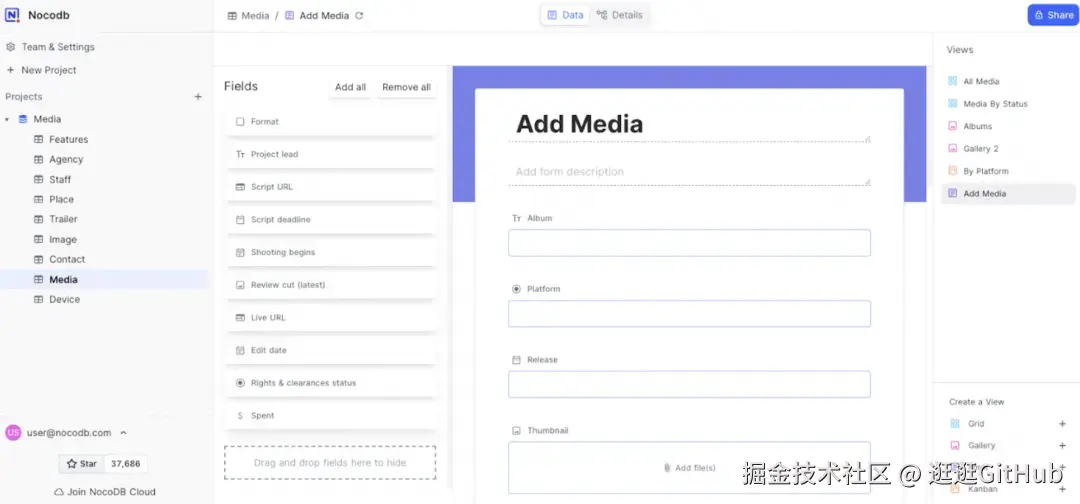Click the Live URL field card
This screenshot has height=504, width=1080.
coord(331,317)
